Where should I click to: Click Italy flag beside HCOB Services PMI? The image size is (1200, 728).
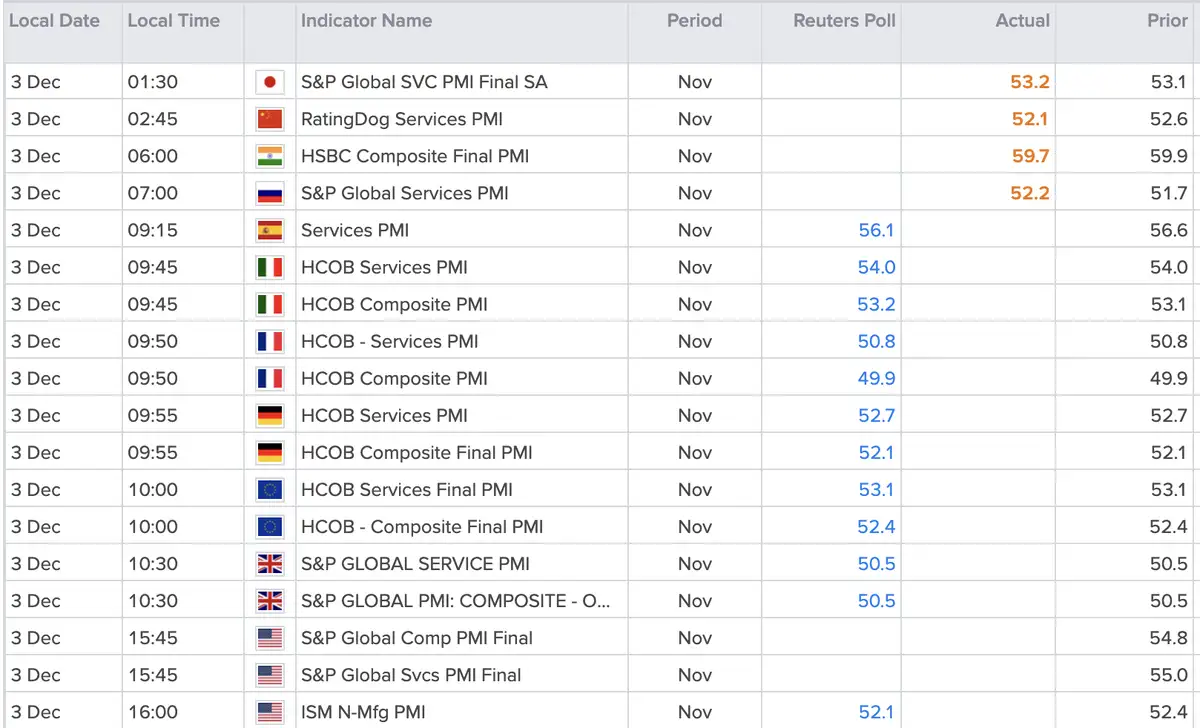(x=270, y=267)
